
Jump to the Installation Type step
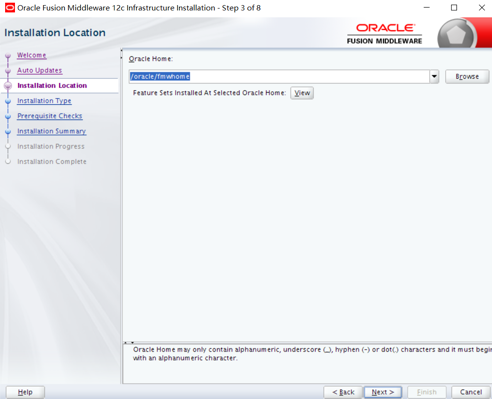(x=44, y=101)
